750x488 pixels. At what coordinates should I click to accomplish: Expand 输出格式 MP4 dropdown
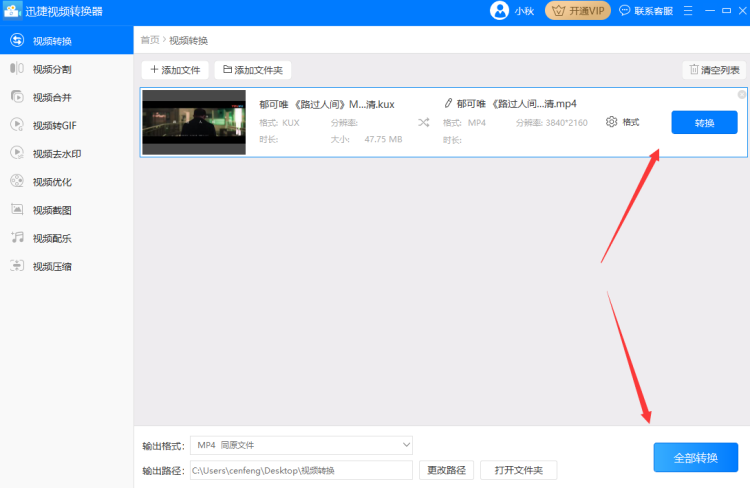[x=301, y=445]
